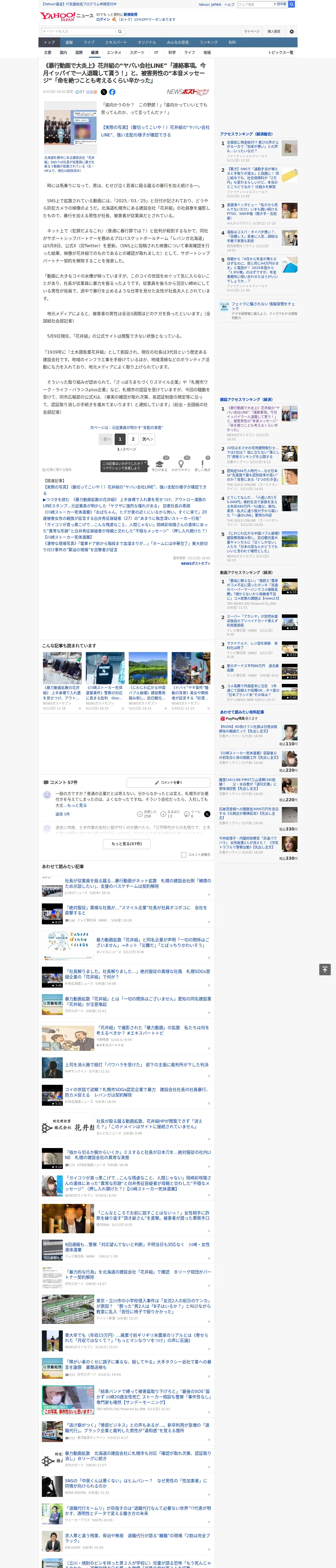This screenshot has width=336, height=1568.
Task: Share the article on Facebook below headline
Action: (112, 92)
